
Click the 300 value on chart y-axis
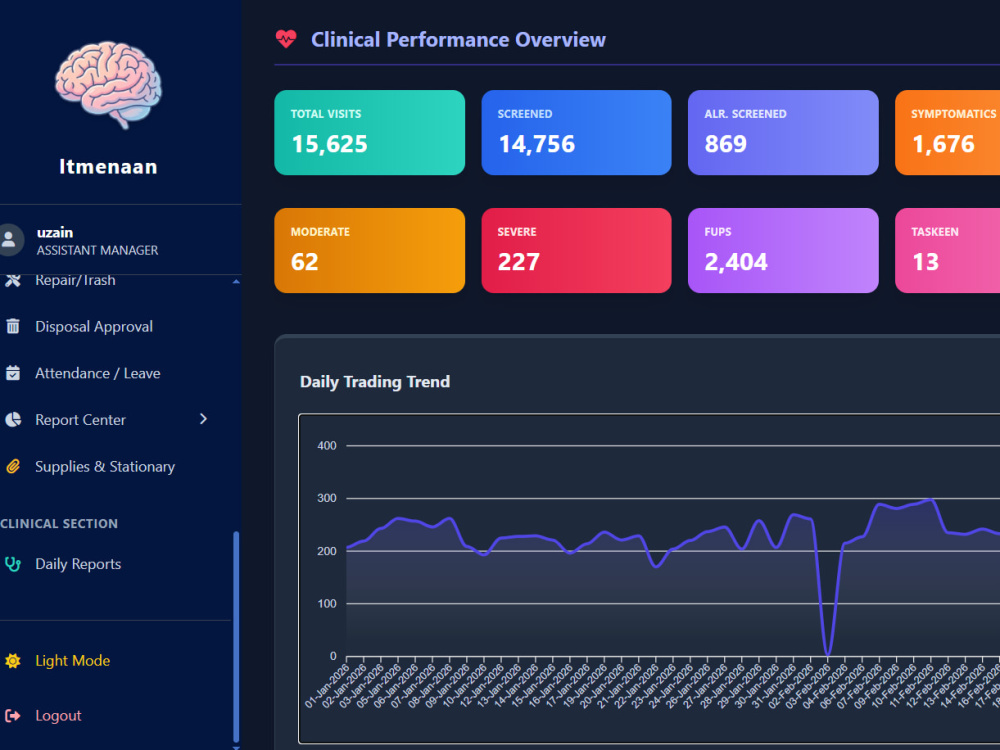327,498
